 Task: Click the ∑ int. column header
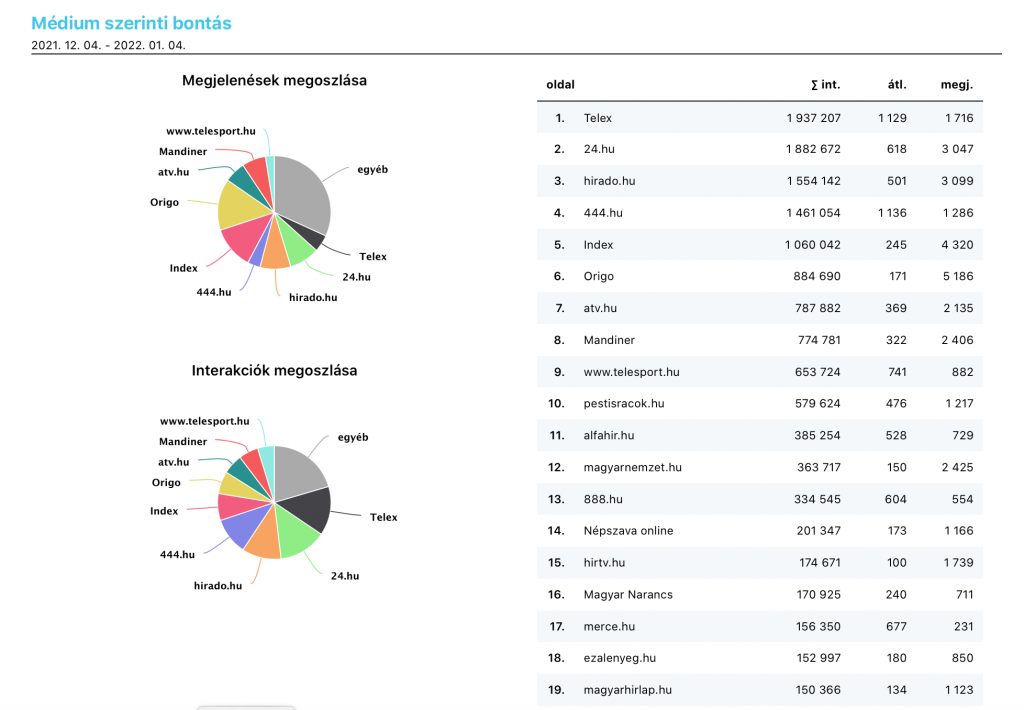pyautogui.click(x=825, y=84)
